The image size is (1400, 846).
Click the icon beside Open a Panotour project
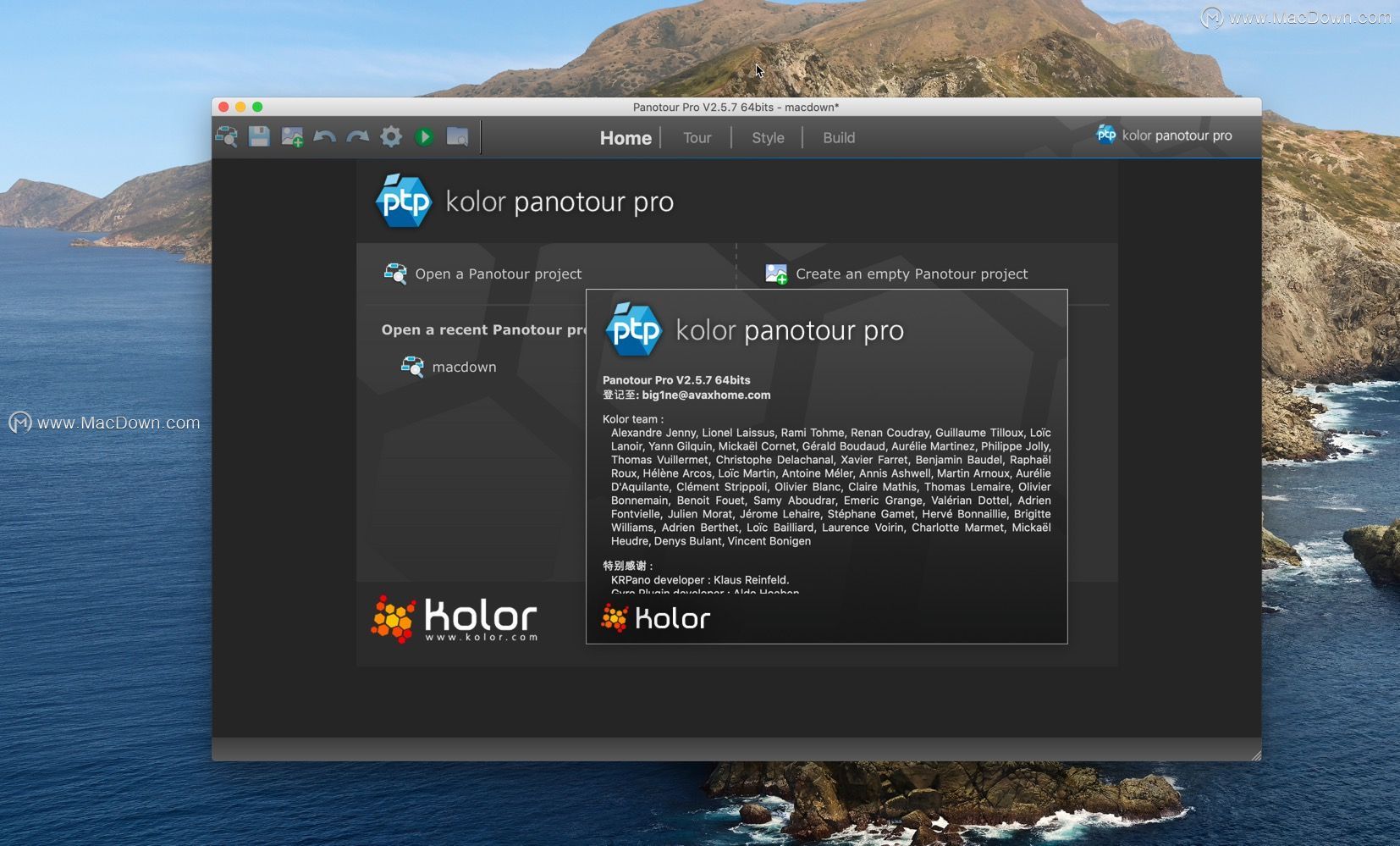tap(395, 273)
